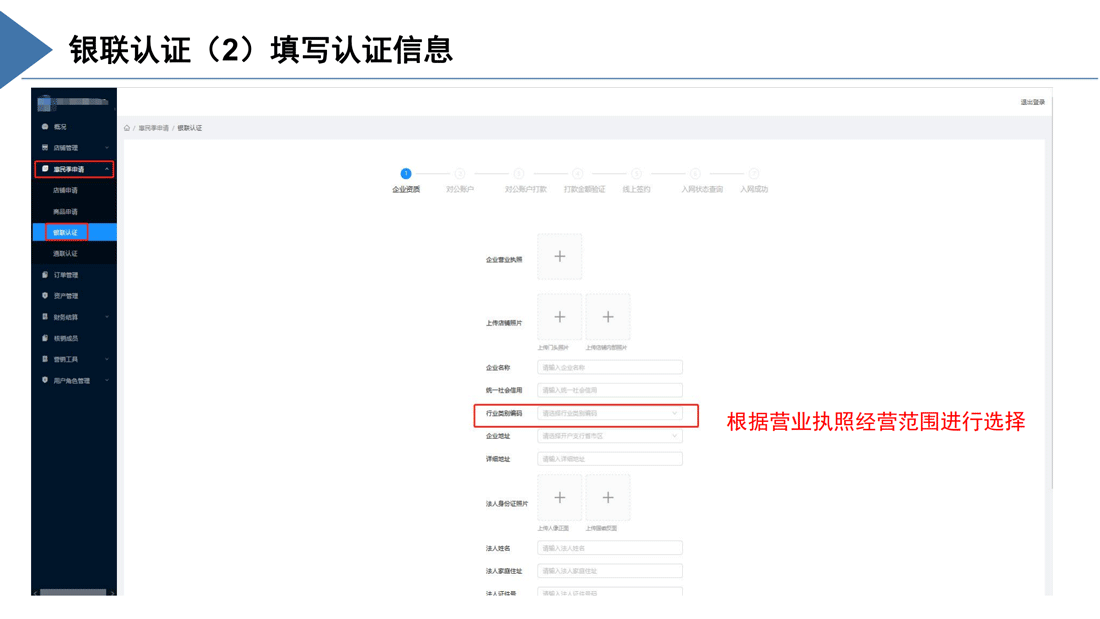Click the breadcrumb home icon
This screenshot has width=1100, height=619.
tap(127, 128)
